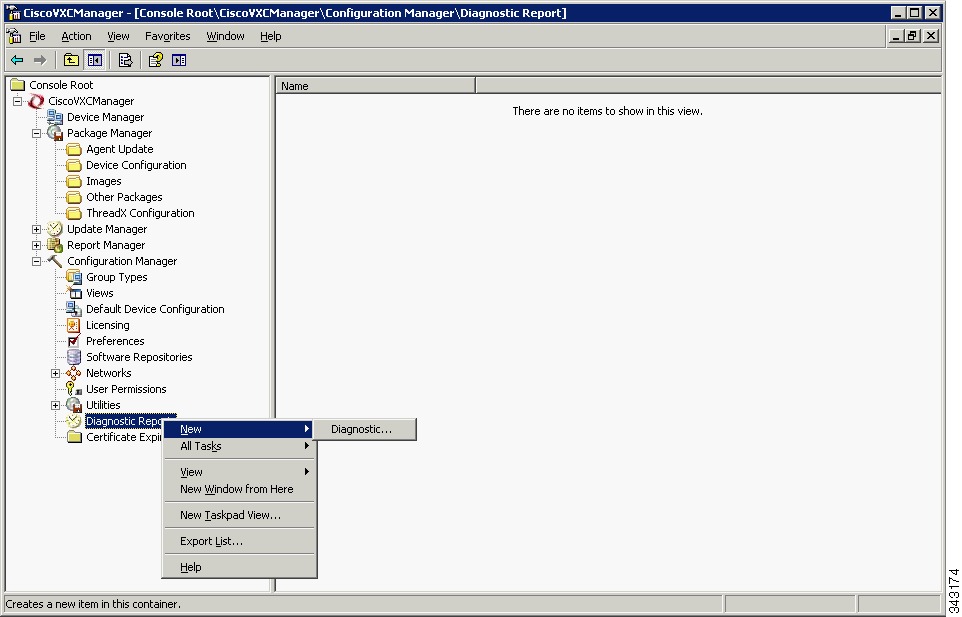Click the Software Repositories database icon
Image resolution: width=962 pixels, height=617 pixels.
pyautogui.click(x=74, y=357)
